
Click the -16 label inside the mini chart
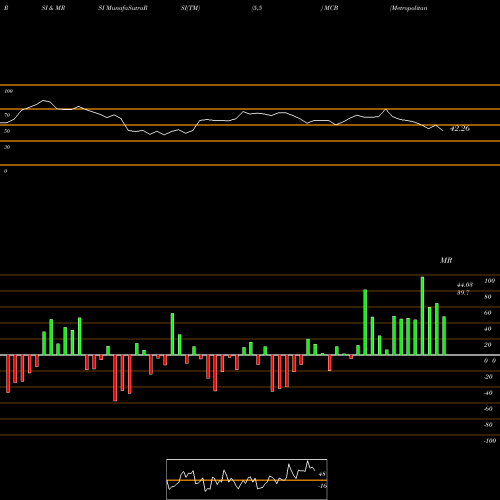click(322, 486)
